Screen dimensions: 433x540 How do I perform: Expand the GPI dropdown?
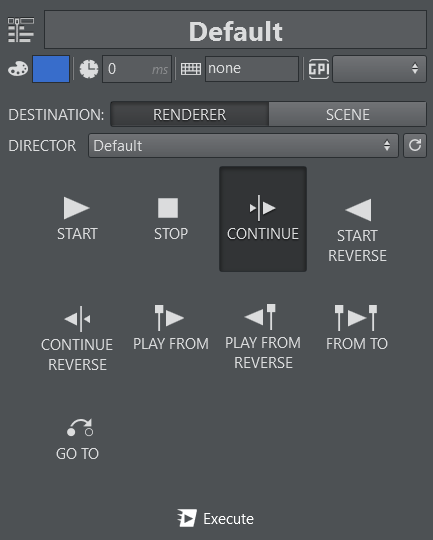pos(379,69)
